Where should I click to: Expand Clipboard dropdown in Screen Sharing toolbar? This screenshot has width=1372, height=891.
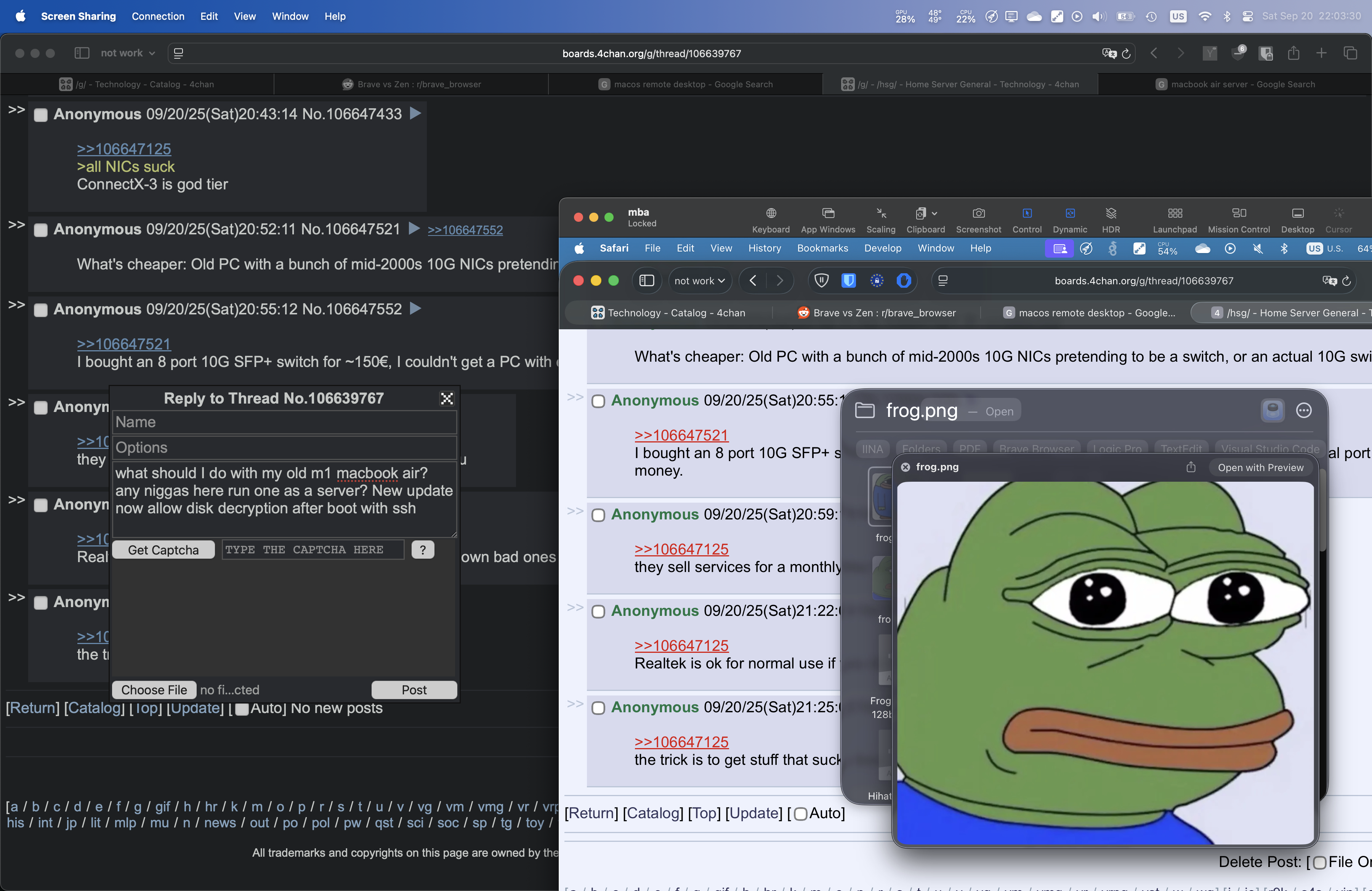click(934, 213)
